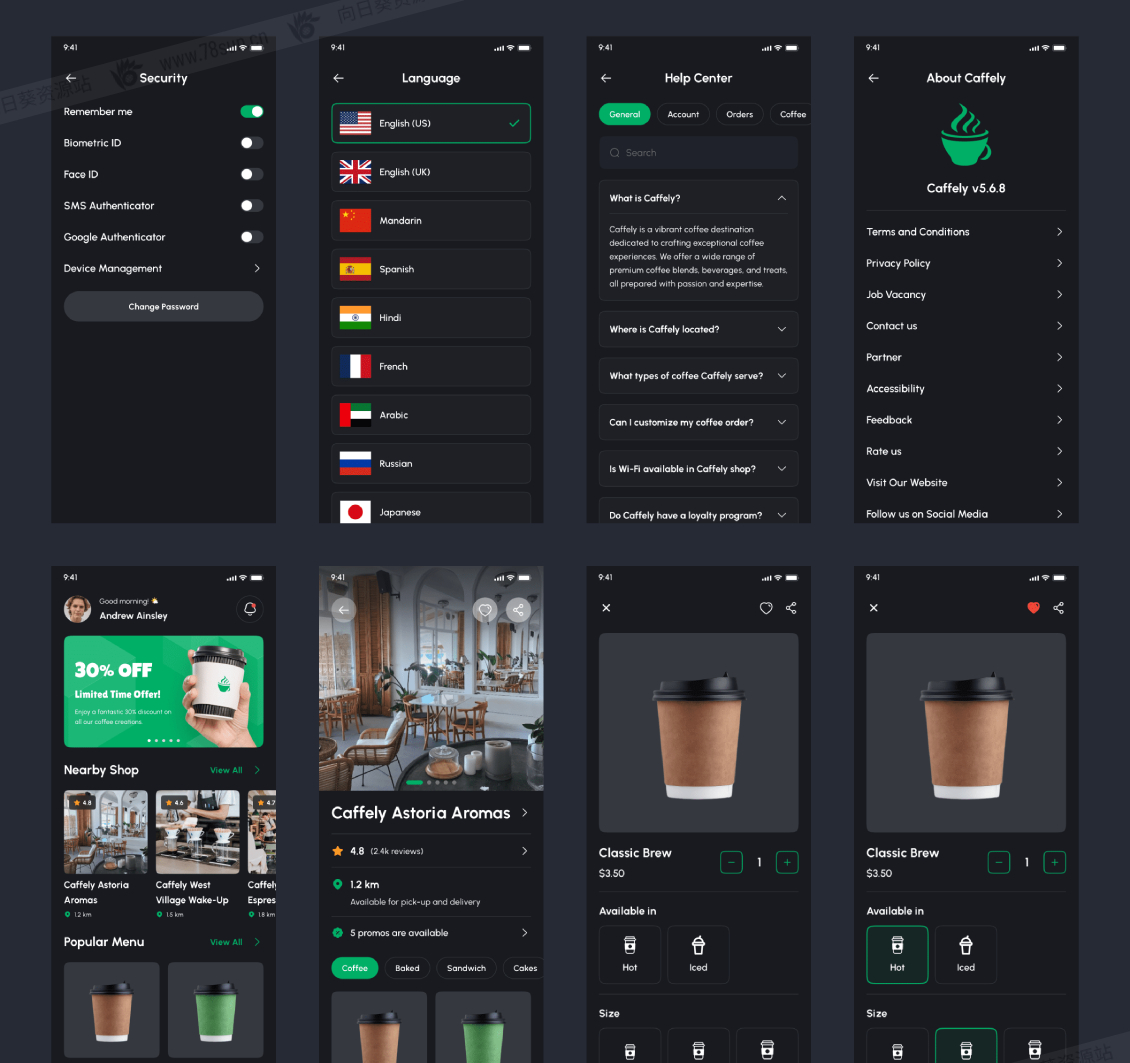Click the Help Center search field
The width and height of the screenshot is (1130, 1063).
(x=698, y=153)
